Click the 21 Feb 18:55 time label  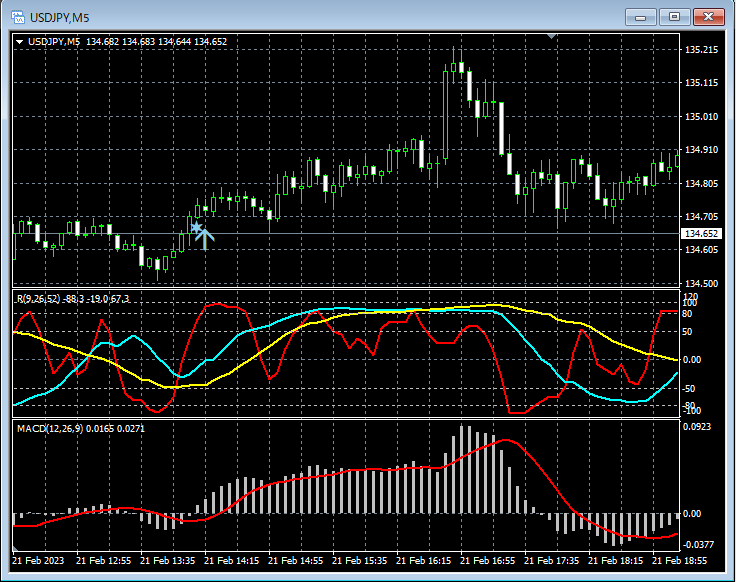point(680,561)
